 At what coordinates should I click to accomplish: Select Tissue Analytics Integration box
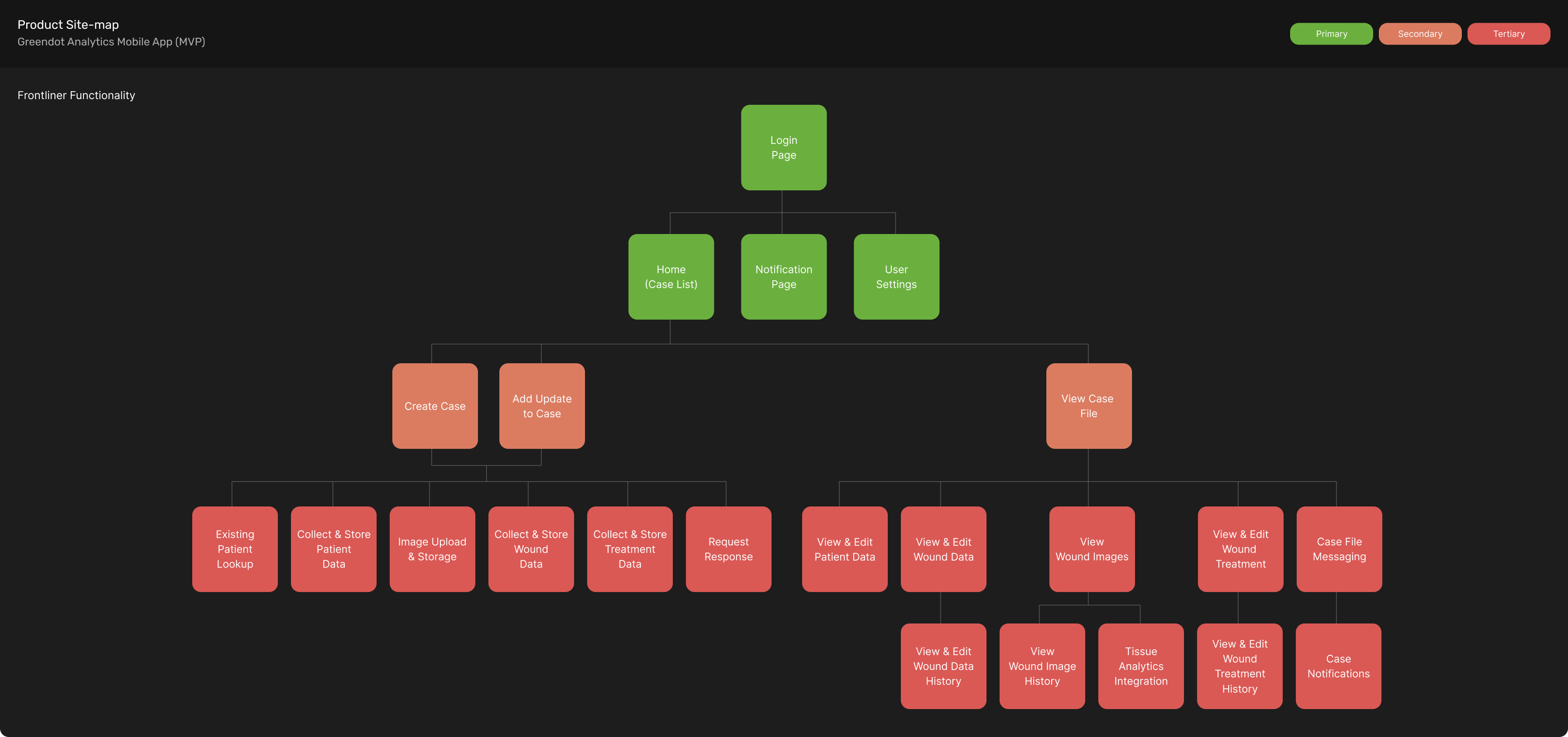[x=1141, y=666]
